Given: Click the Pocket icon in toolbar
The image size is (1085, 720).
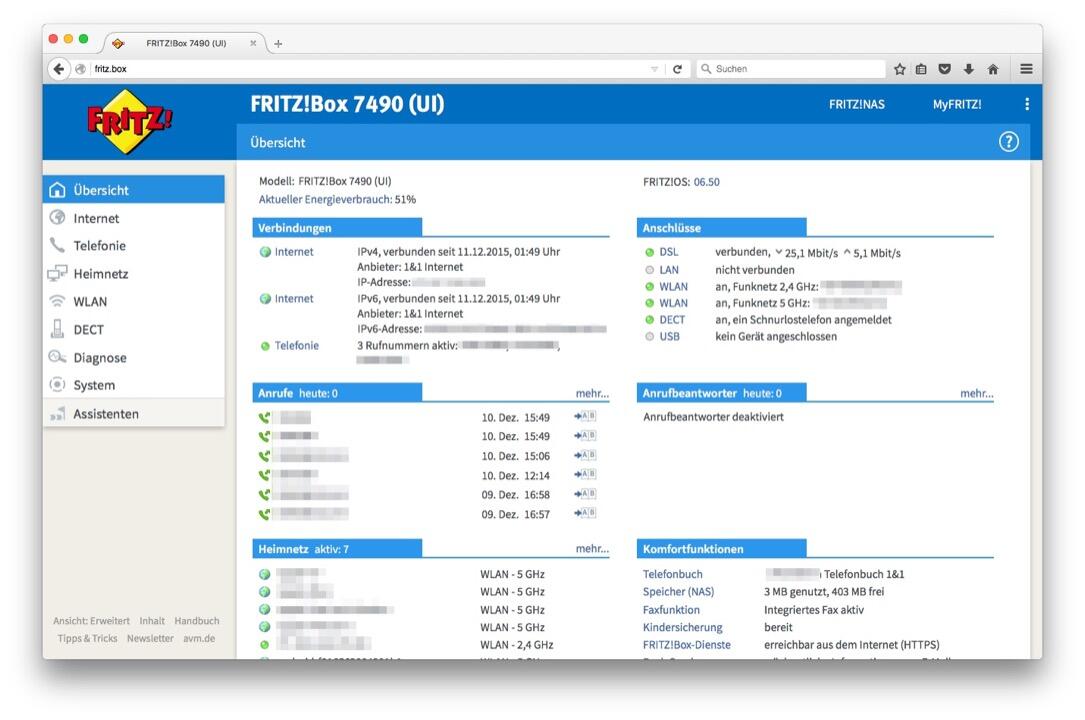Looking at the screenshot, I should 945,68.
